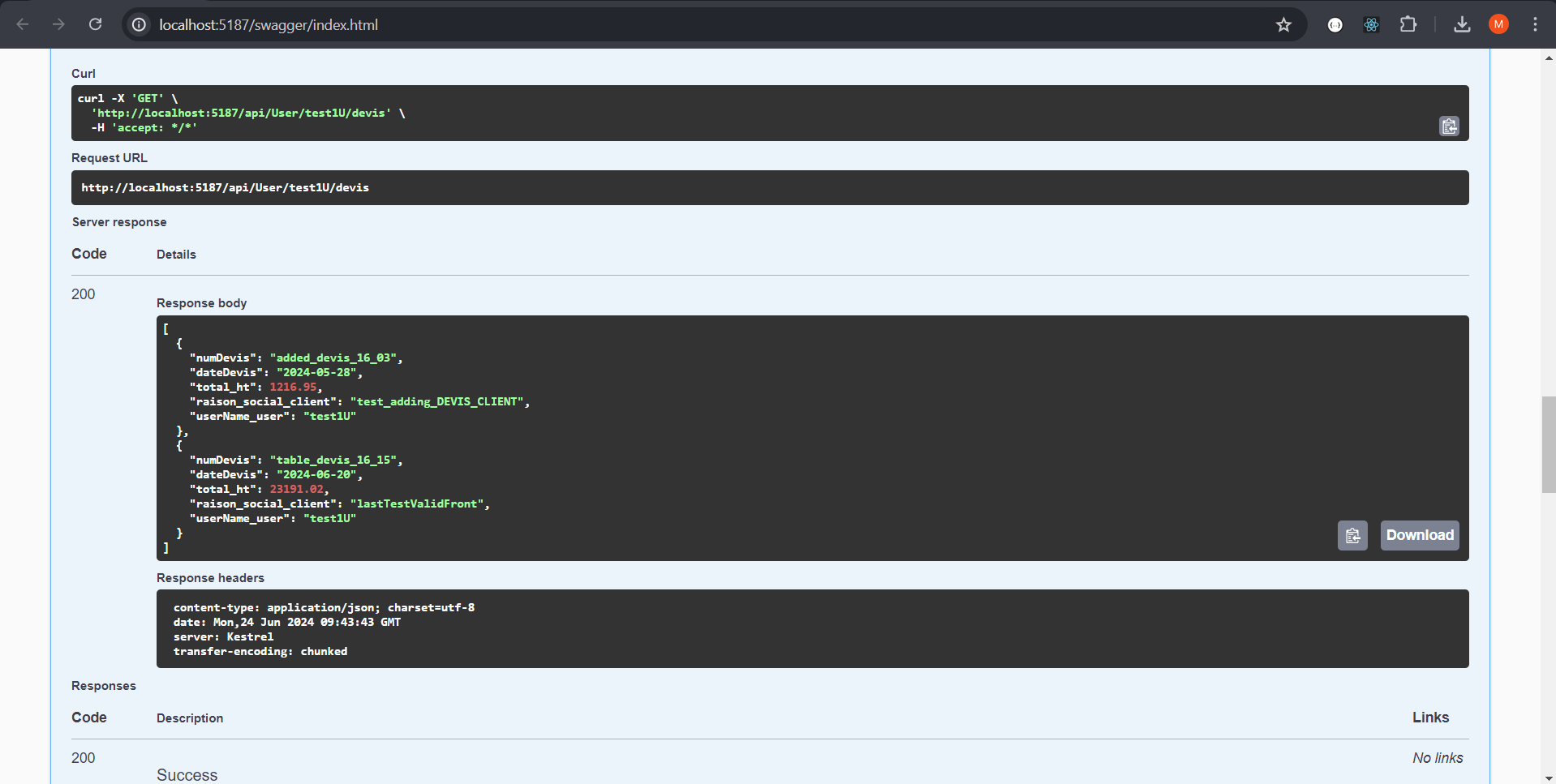Open the Chrome profile avatar M
Image resolution: width=1556 pixels, height=784 pixels.
click(x=1498, y=25)
